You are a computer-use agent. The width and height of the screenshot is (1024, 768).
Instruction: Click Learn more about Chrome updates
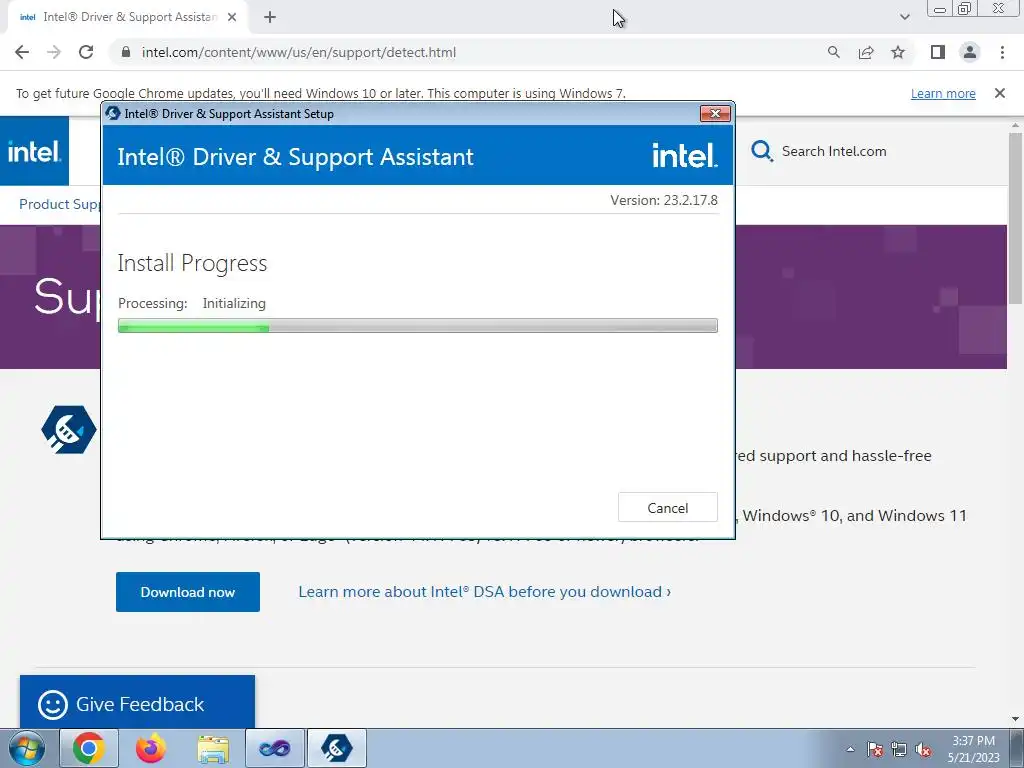click(943, 93)
